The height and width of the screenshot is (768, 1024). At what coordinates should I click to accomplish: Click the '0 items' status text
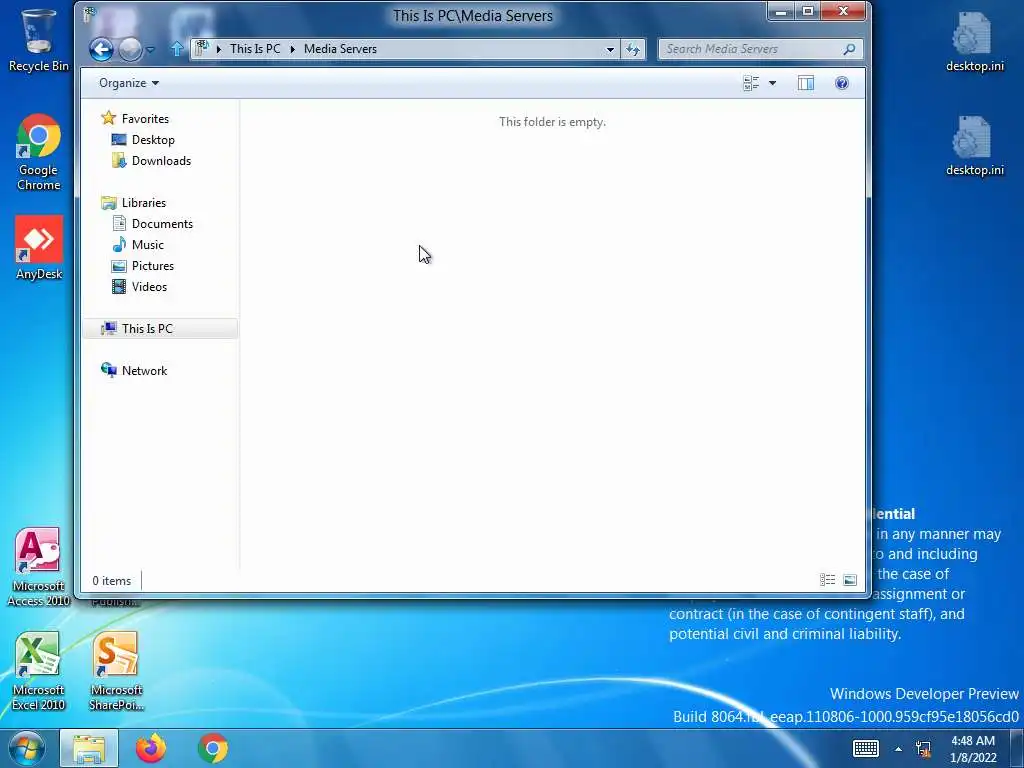(x=112, y=581)
